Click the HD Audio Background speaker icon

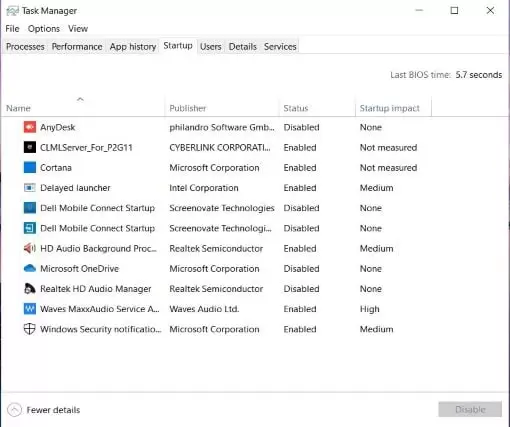coord(30,248)
